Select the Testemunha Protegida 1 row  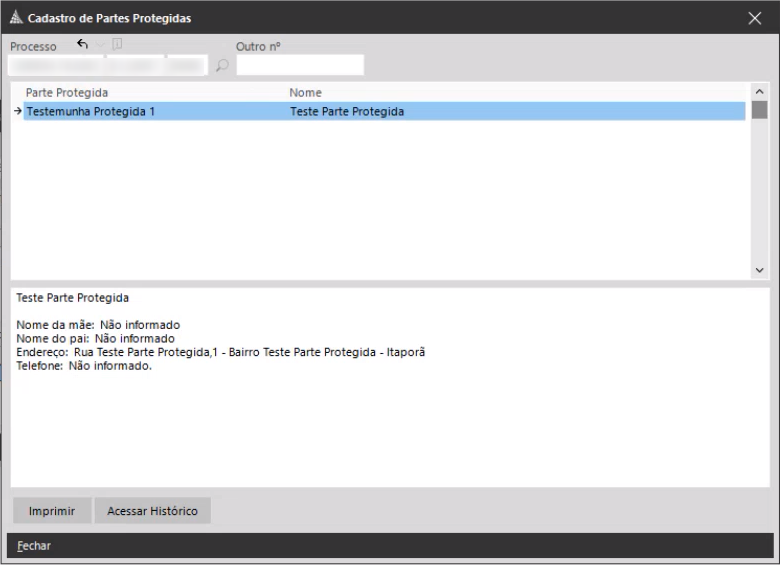[x=384, y=111]
